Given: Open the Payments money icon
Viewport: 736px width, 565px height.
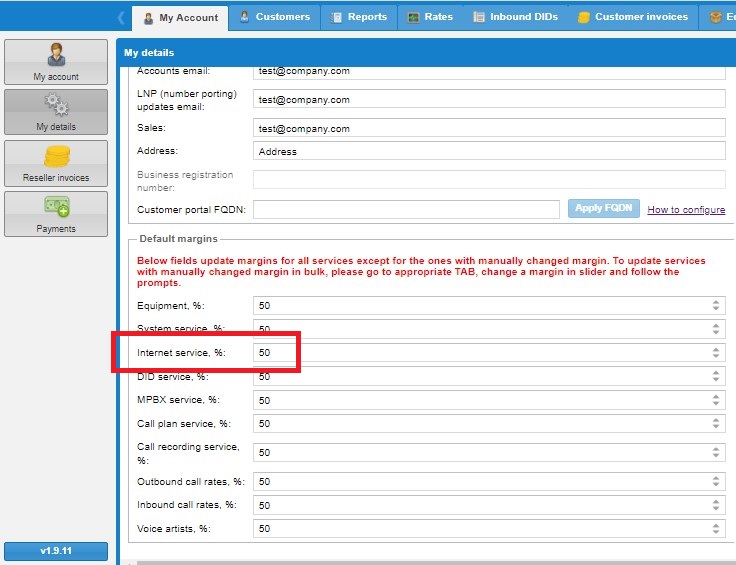Looking at the screenshot, I should [56, 208].
